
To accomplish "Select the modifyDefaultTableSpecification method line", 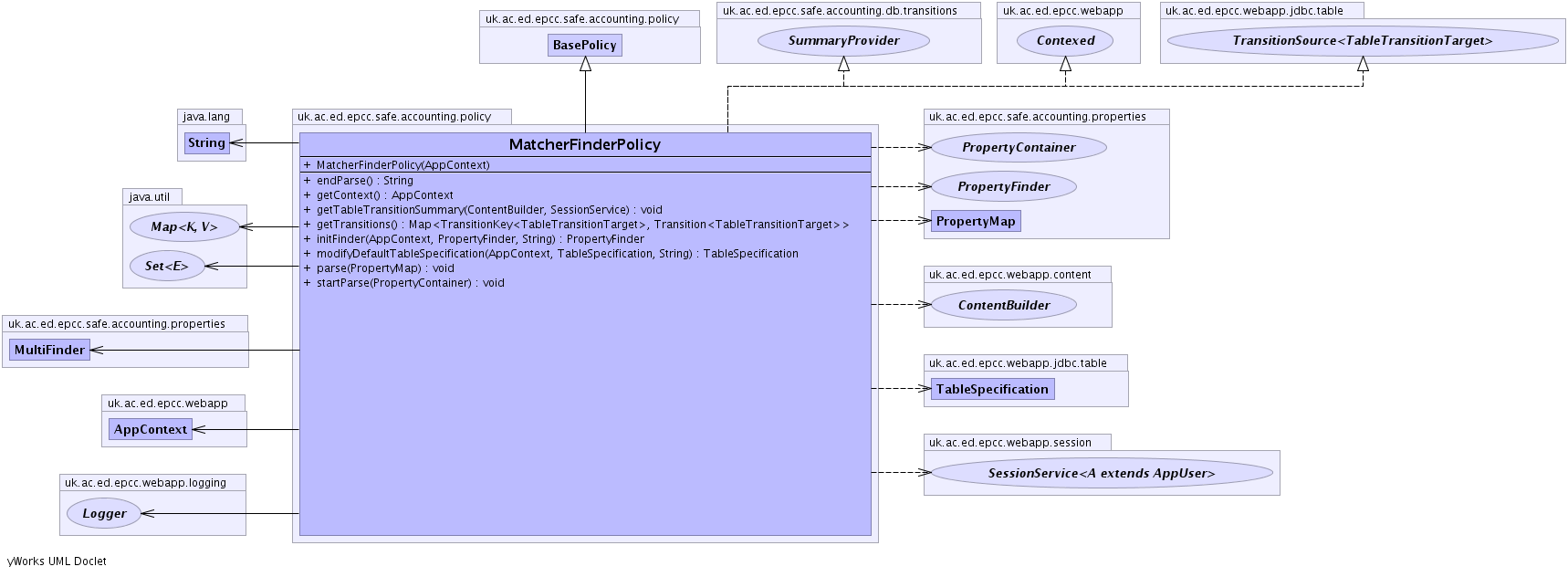I will (557, 254).
